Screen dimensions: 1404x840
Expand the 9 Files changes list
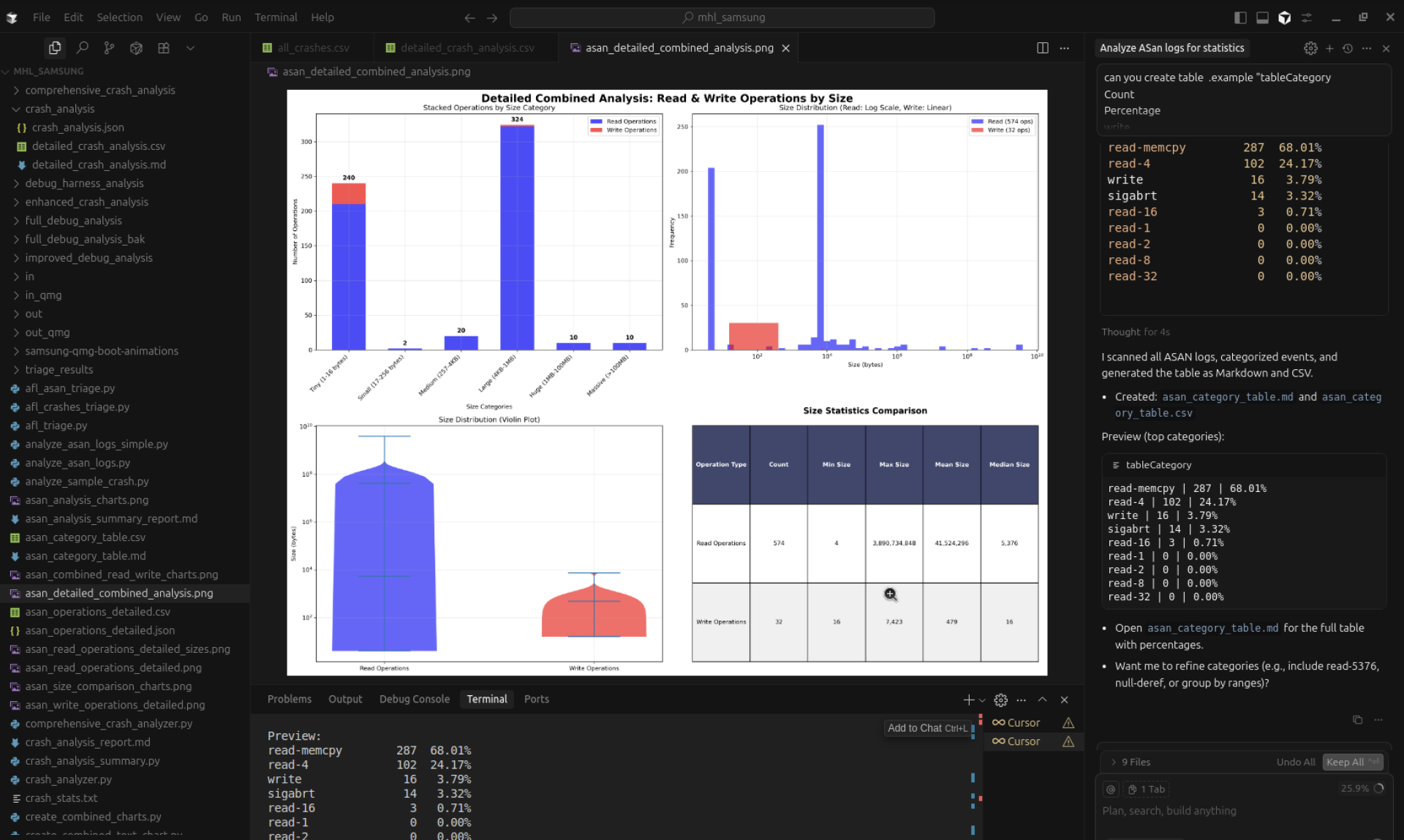(1131, 762)
